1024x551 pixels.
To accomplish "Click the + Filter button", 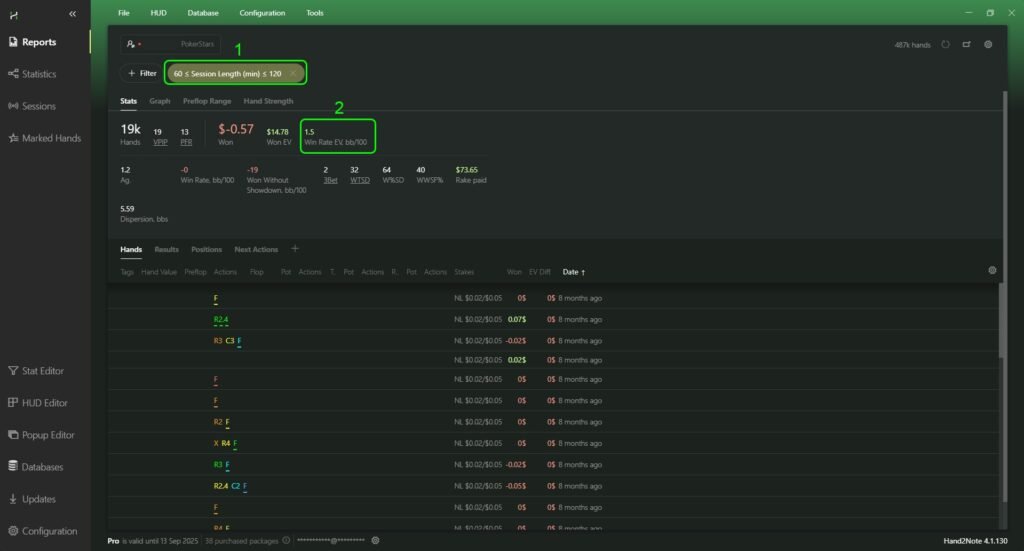I will pyautogui.click(x=141, y=73).
